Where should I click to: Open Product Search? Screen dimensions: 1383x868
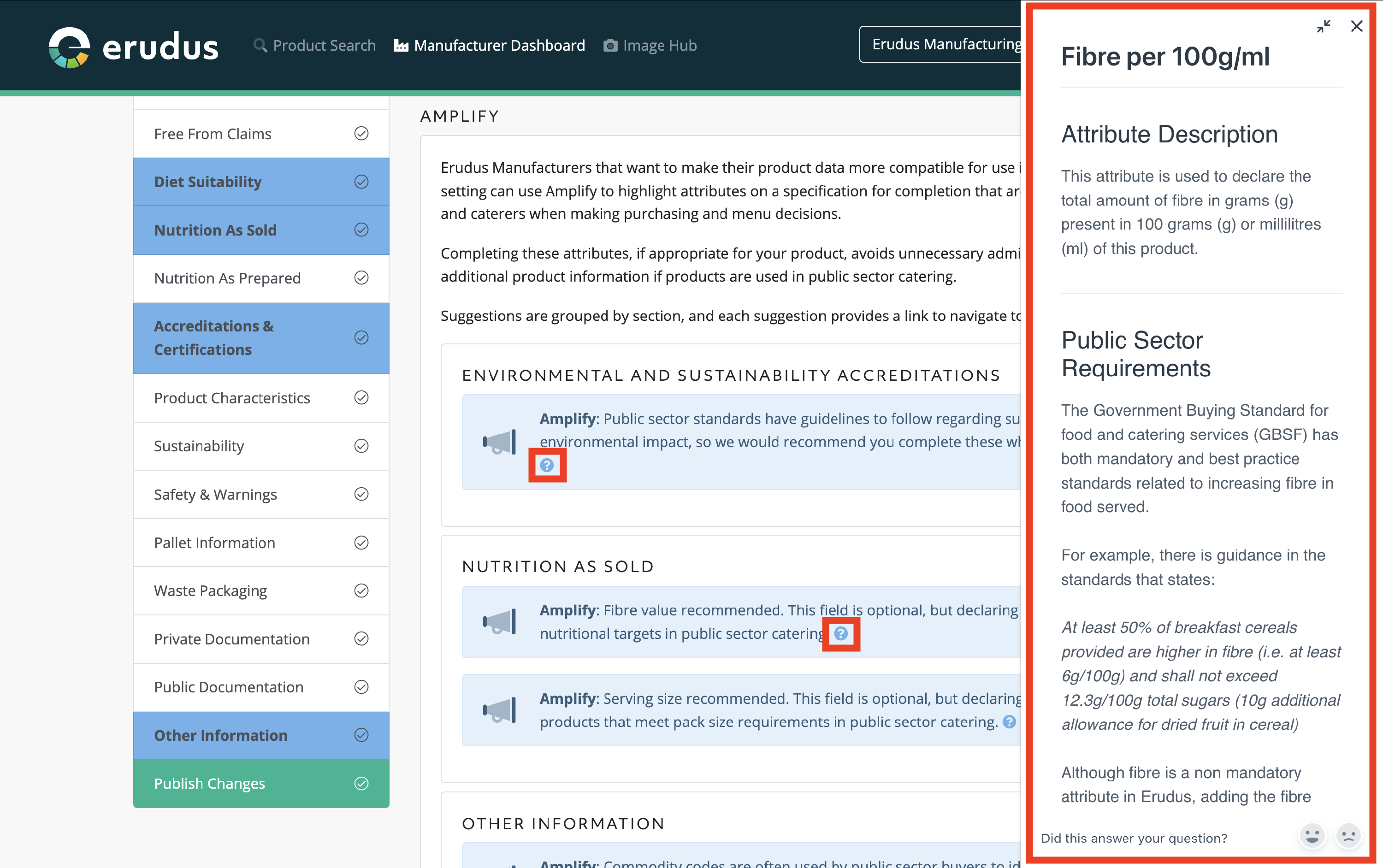tap(314, 45)
